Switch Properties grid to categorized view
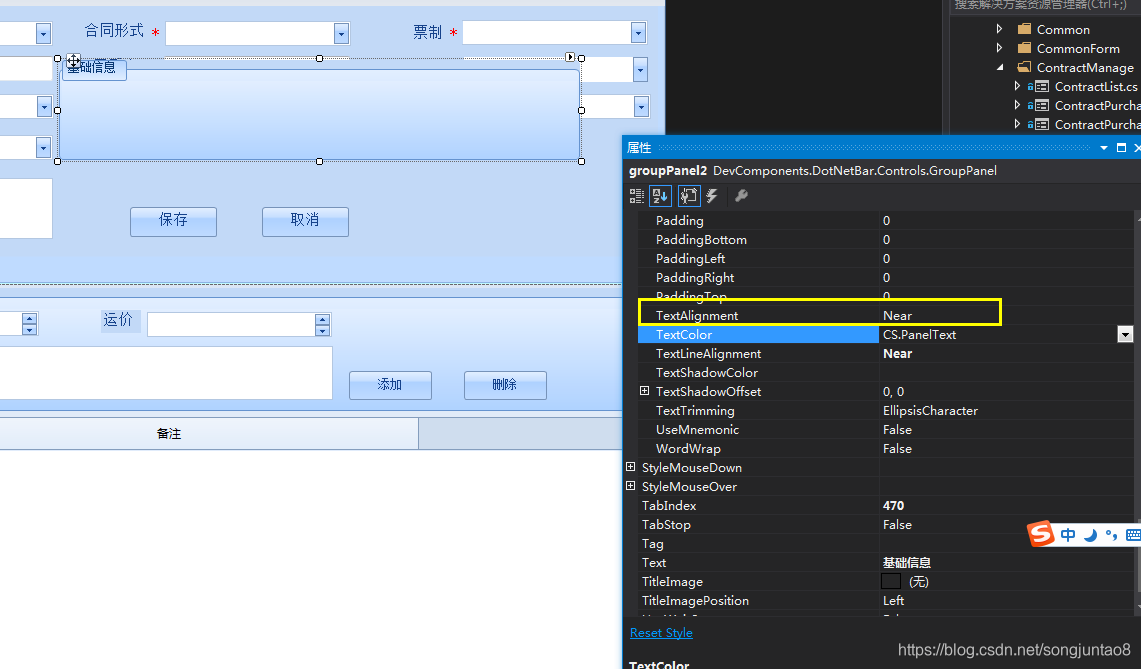Screen dimensions: 1141x669 pyautogui.click(x=637, y=196)
